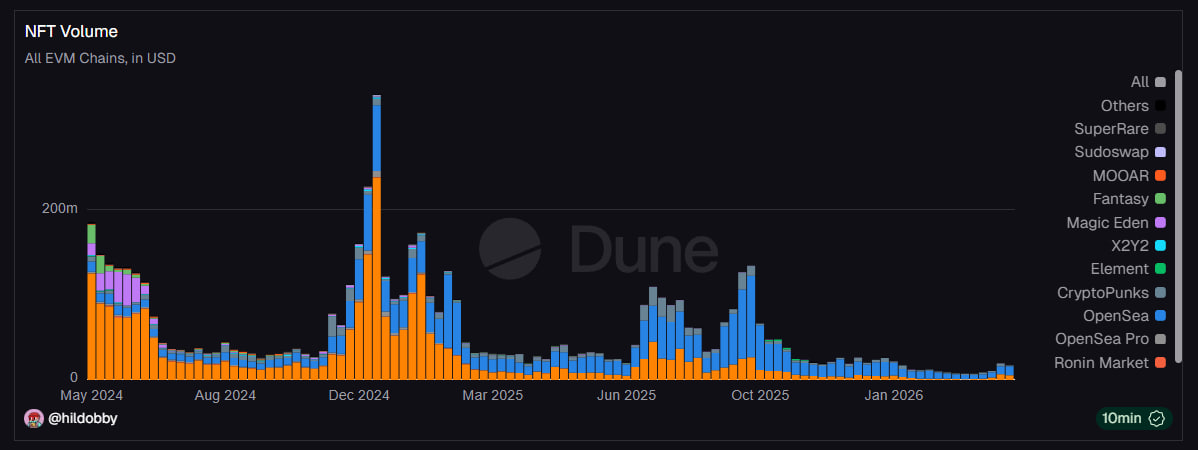Click the MOOAR orange-red square
The height and width of the screenshot is (450, 1198).
(1160, 176)
